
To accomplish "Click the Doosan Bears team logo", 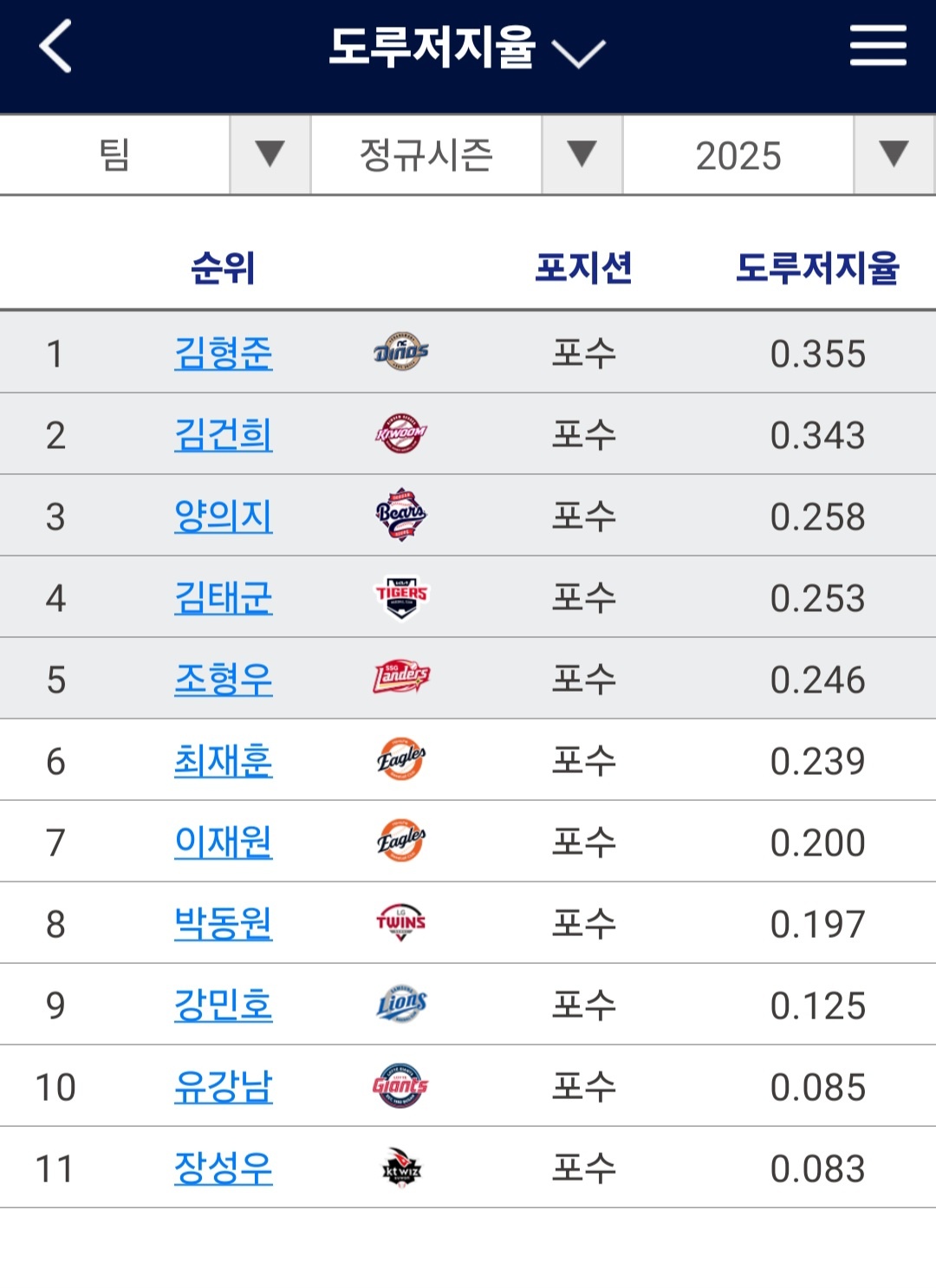I will (x=401, y=515).
